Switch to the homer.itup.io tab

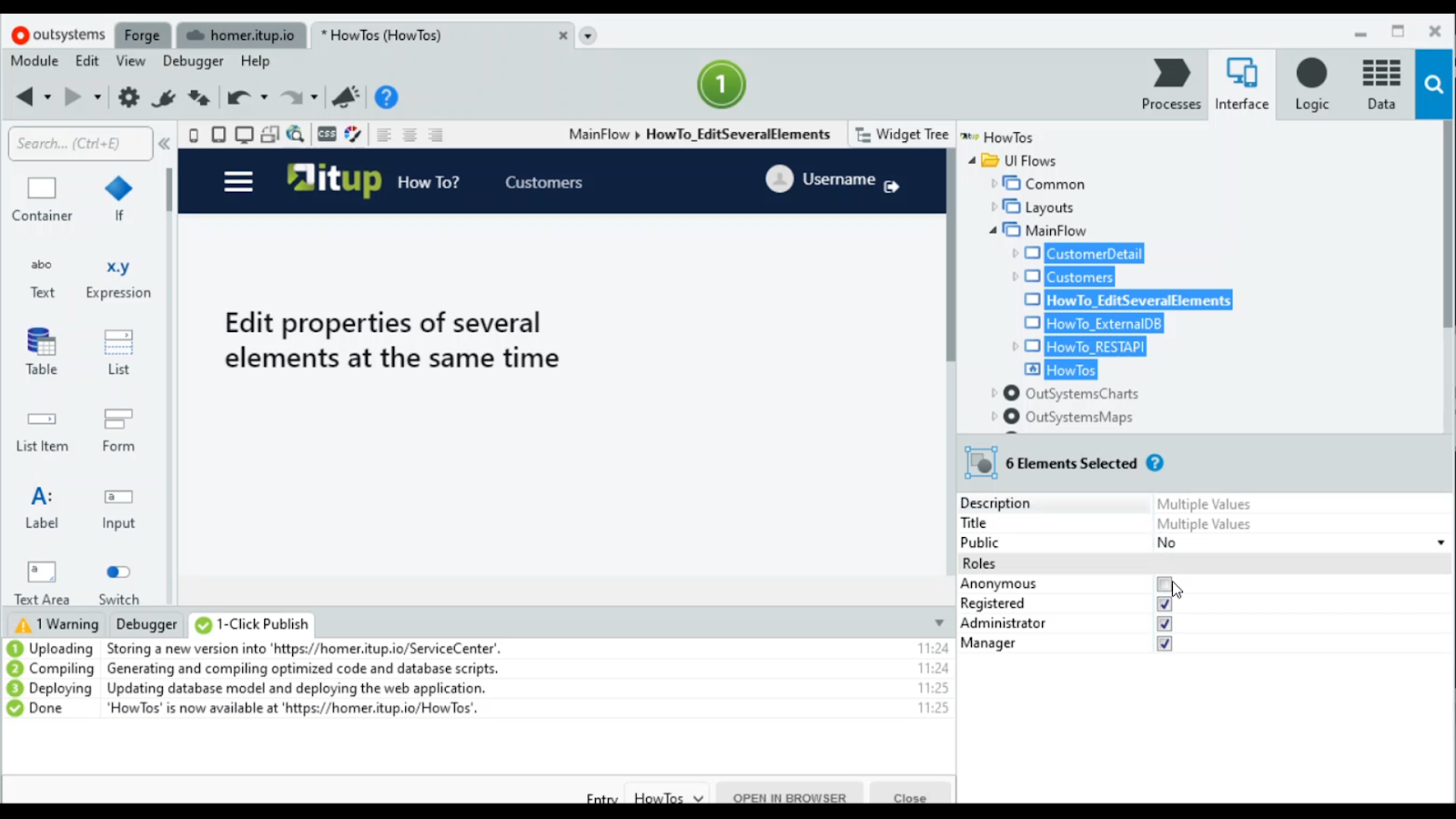pyautogui.click(x=241, y=35)
